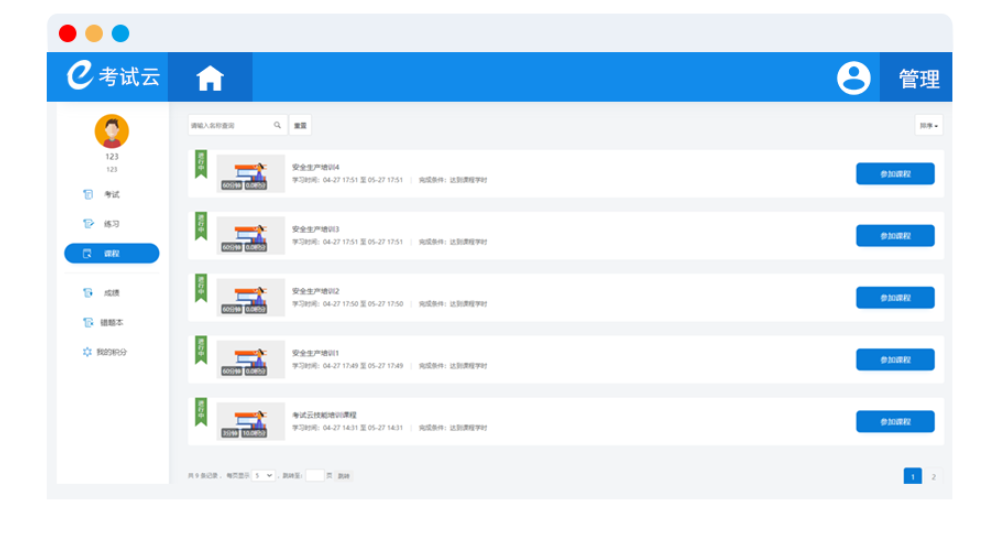Click the icon beside 错题本 in the sidebar
The image size is (997, 536).
coord(87,323)
